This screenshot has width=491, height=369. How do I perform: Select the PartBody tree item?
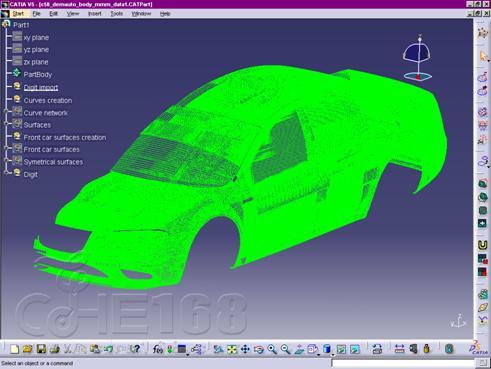38,75
